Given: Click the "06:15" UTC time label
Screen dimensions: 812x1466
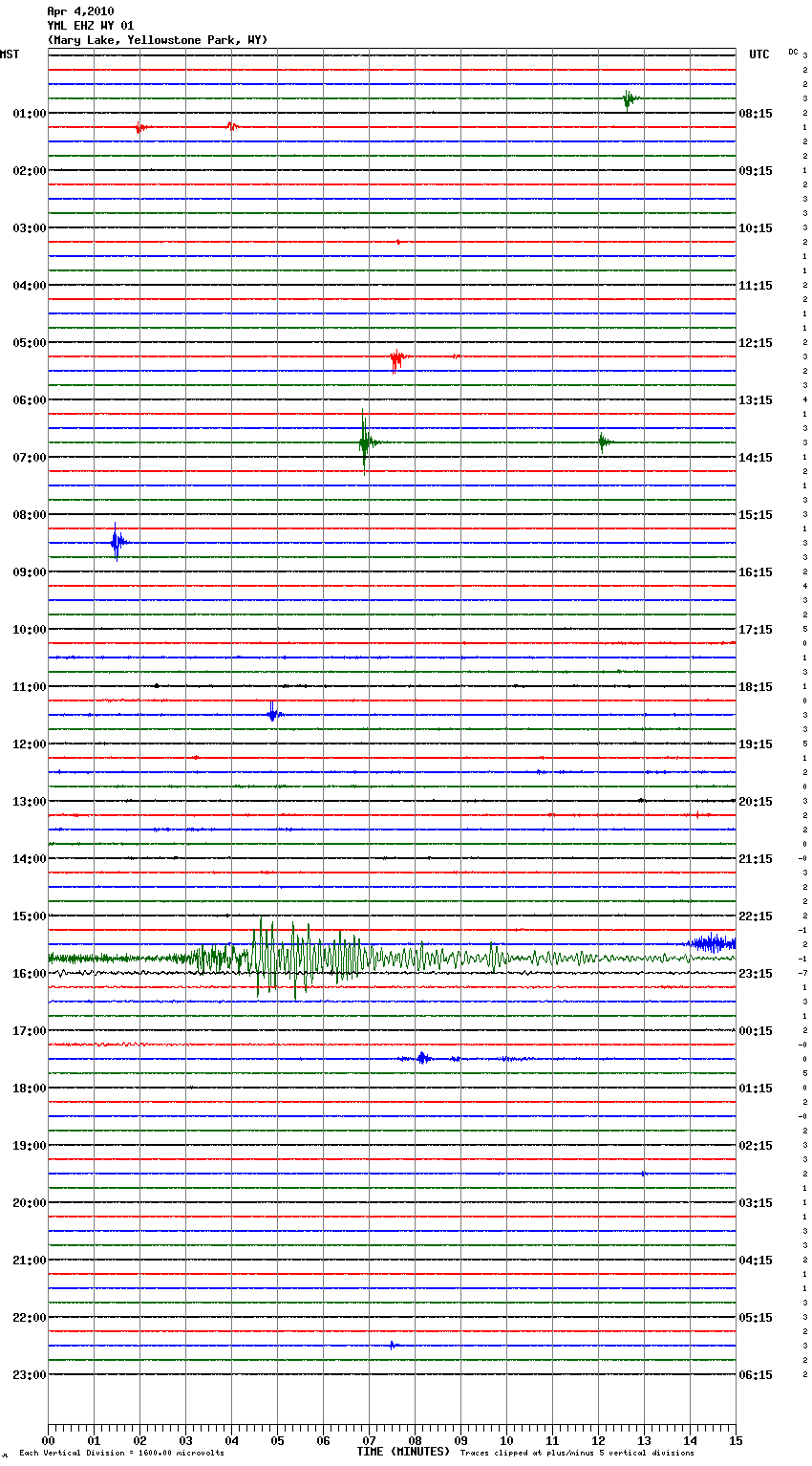Looking at the screenshot, I should tap(756, 1375).
